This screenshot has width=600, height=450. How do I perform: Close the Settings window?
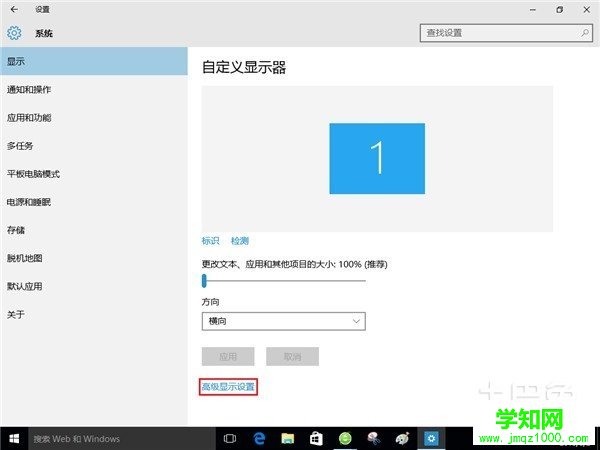pos(586,10)
